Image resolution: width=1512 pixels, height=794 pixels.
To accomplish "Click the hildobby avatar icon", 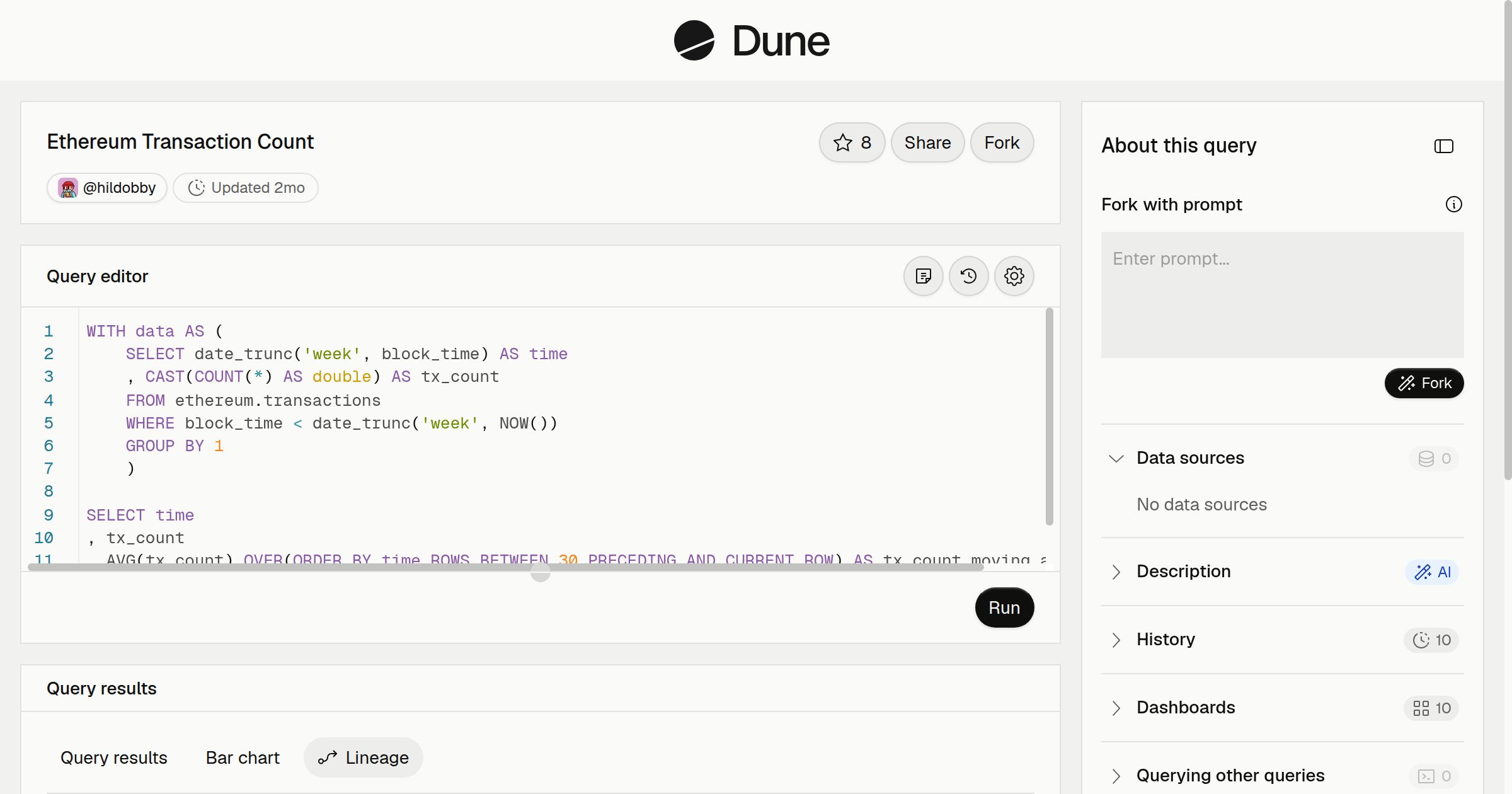I will (68, 188).
